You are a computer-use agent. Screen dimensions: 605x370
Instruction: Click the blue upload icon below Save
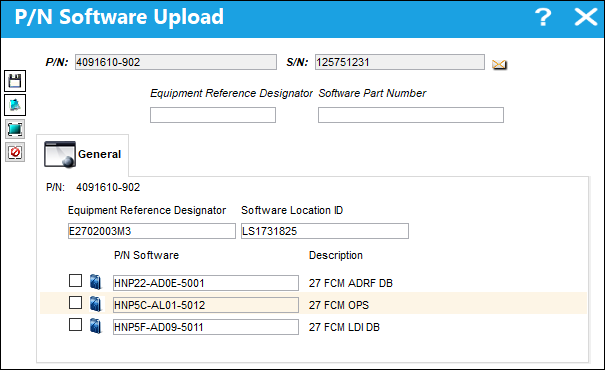click(x=15, y=105)
